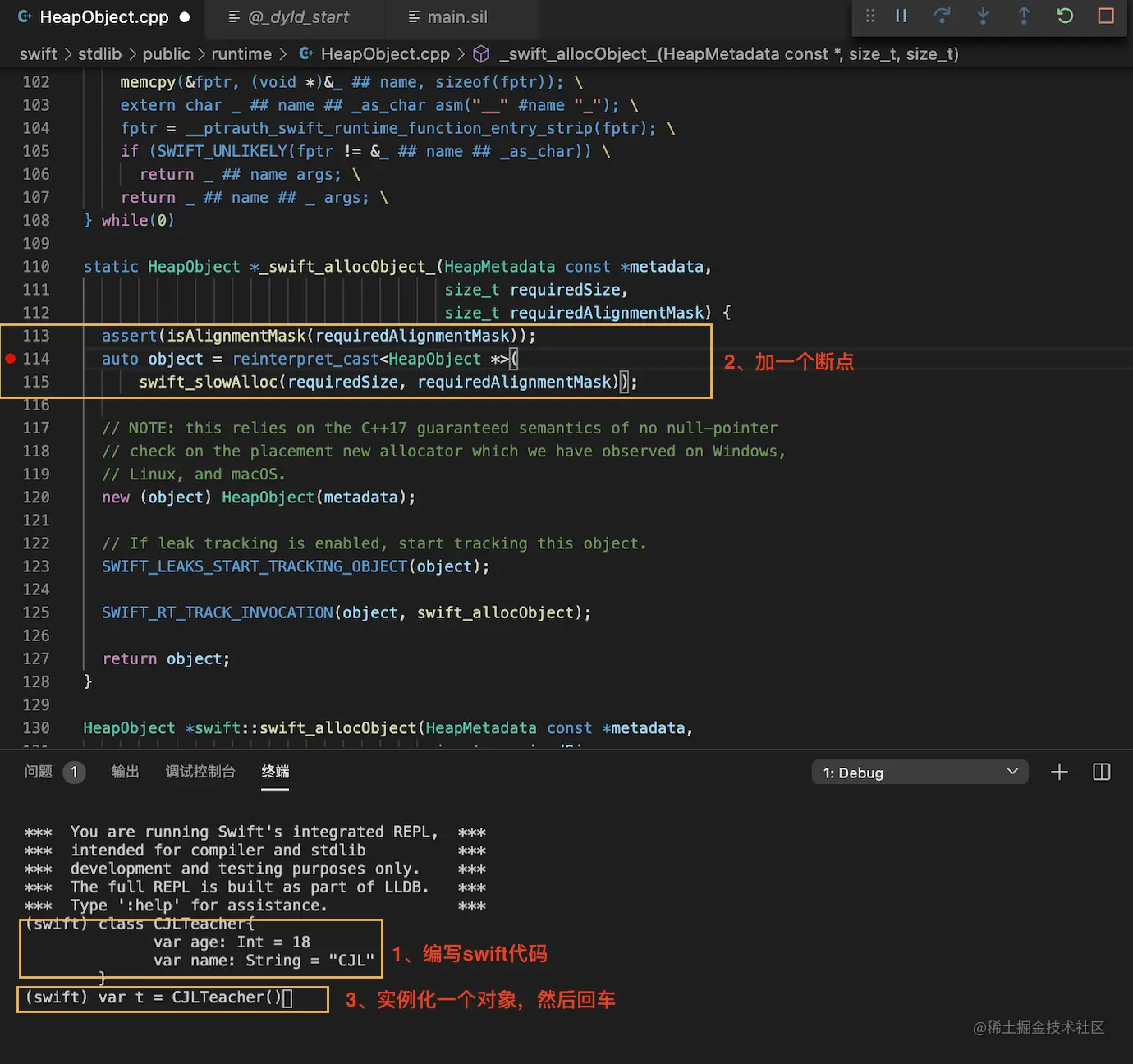Click '} while(0)' on line 108
The image size is (1133, 1064).
pyautogui.click(x=129, y=220)
